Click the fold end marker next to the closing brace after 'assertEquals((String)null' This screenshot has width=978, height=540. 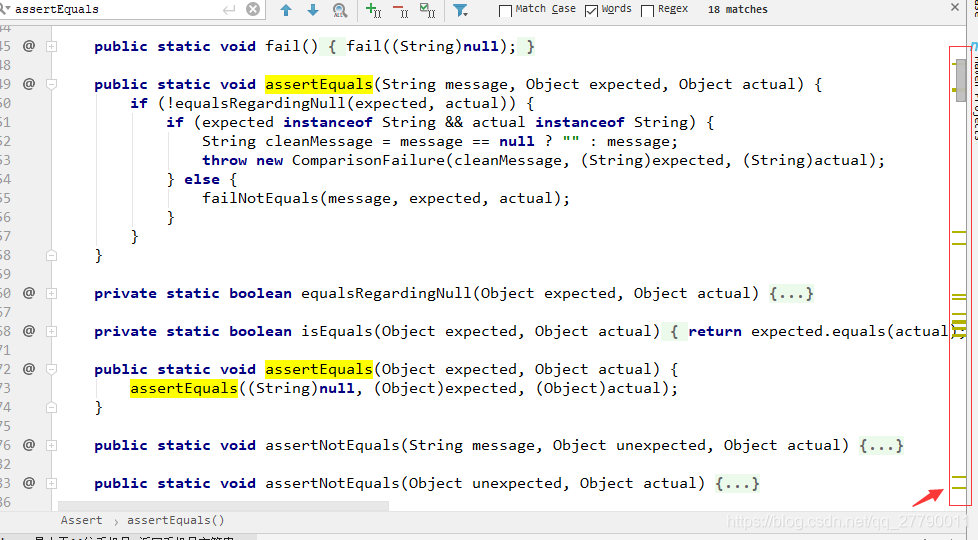[x=52, y=407]
